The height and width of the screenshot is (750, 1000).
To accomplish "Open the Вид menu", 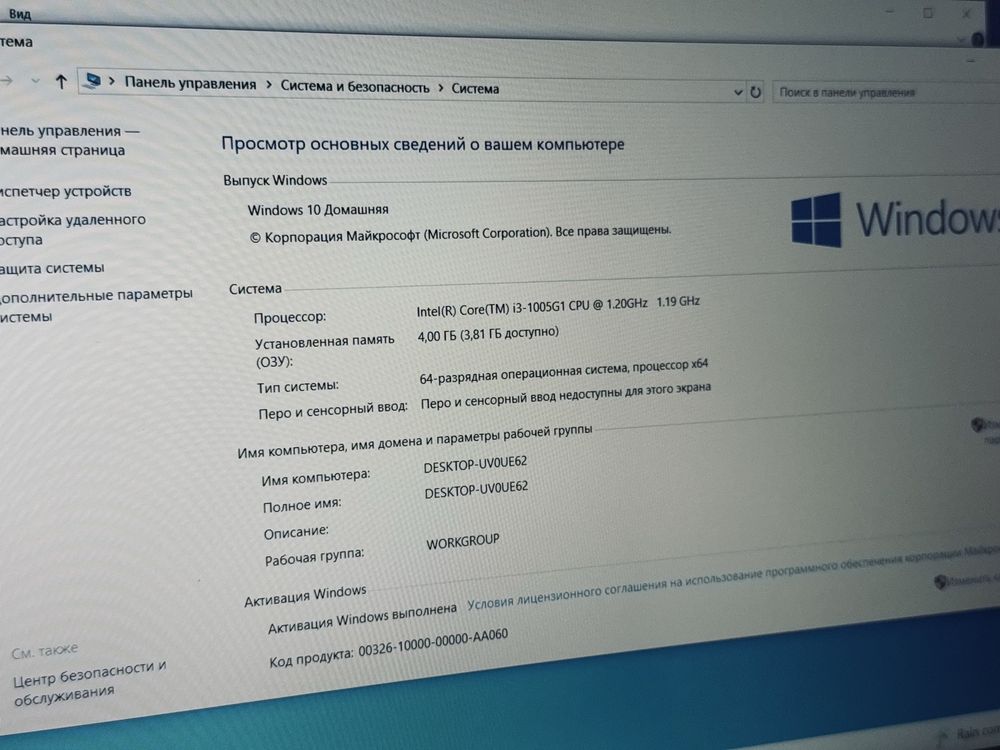I will click(x=20, y=13).
